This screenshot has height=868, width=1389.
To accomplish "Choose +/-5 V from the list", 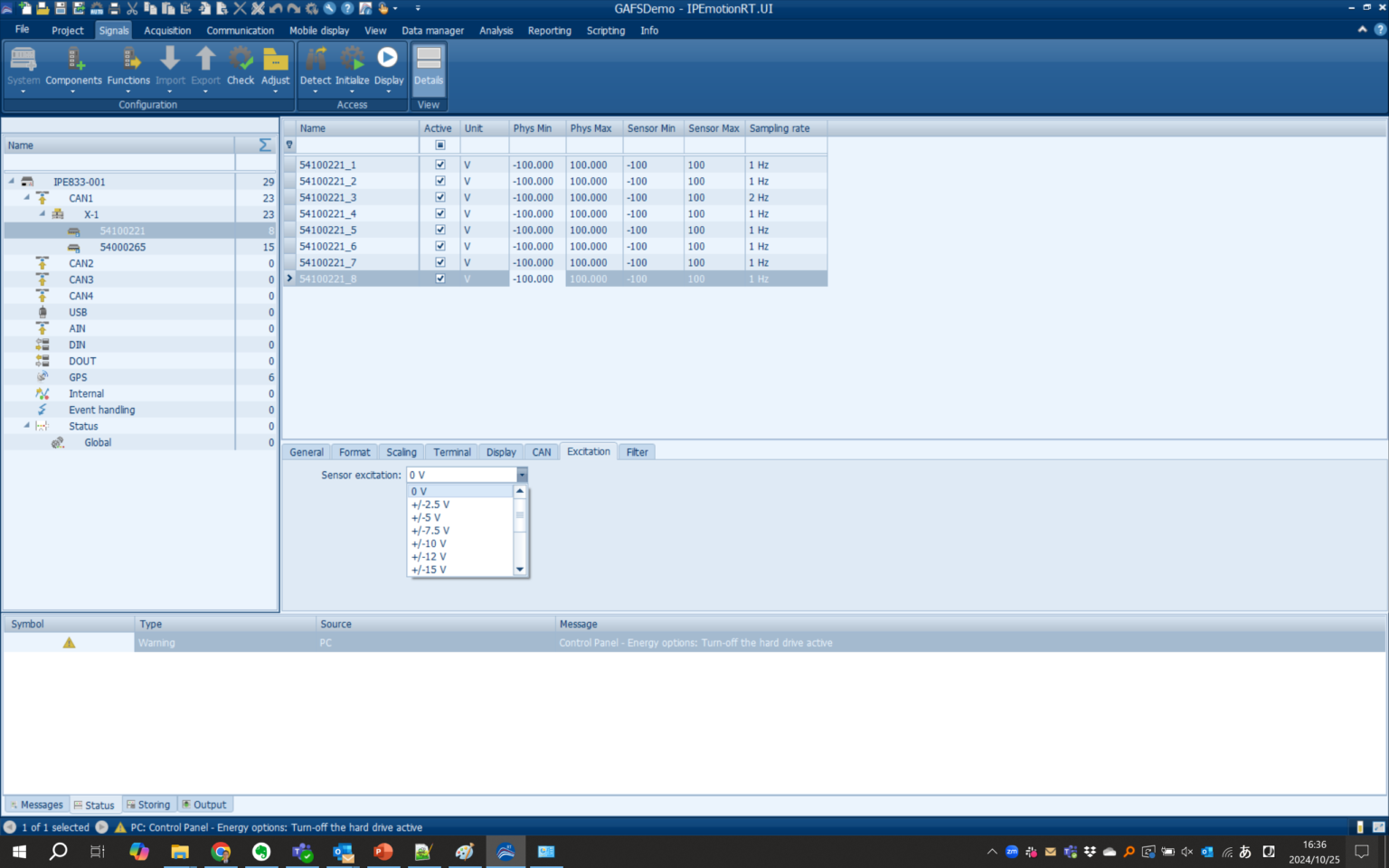I will click(x=427, y=518).
